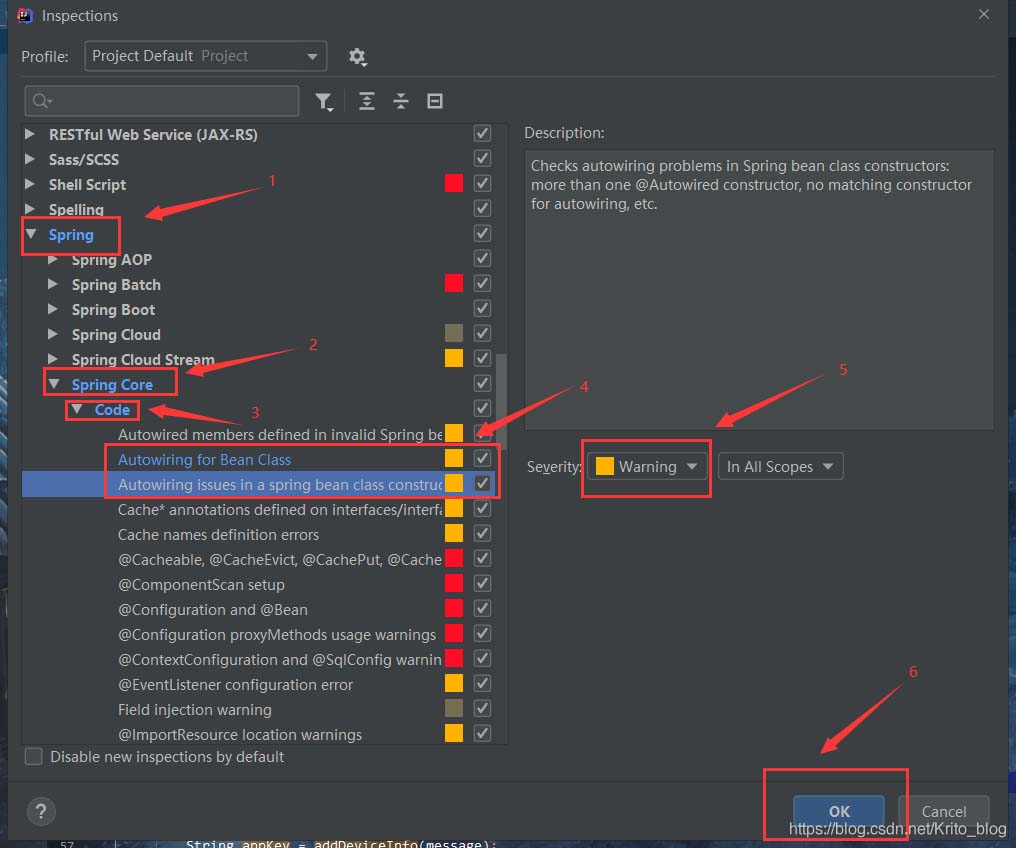Open the profile gear settings icon
Viewport: 1016px width, 848px height.
point(357,57)
